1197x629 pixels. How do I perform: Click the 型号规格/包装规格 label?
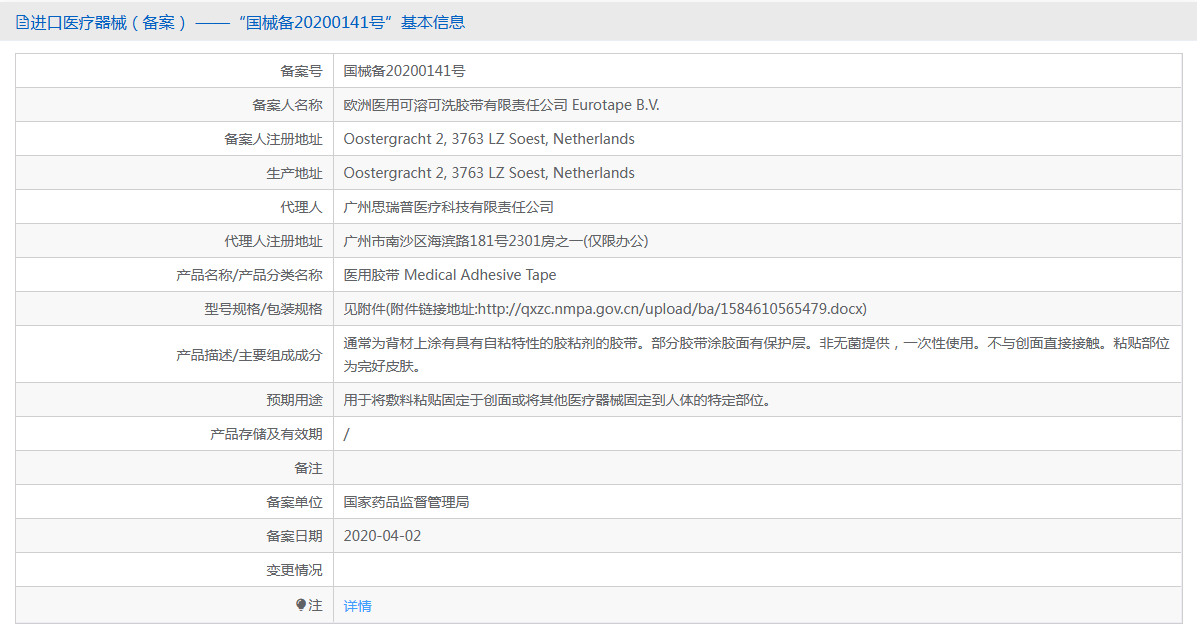[x=263, y=309]
